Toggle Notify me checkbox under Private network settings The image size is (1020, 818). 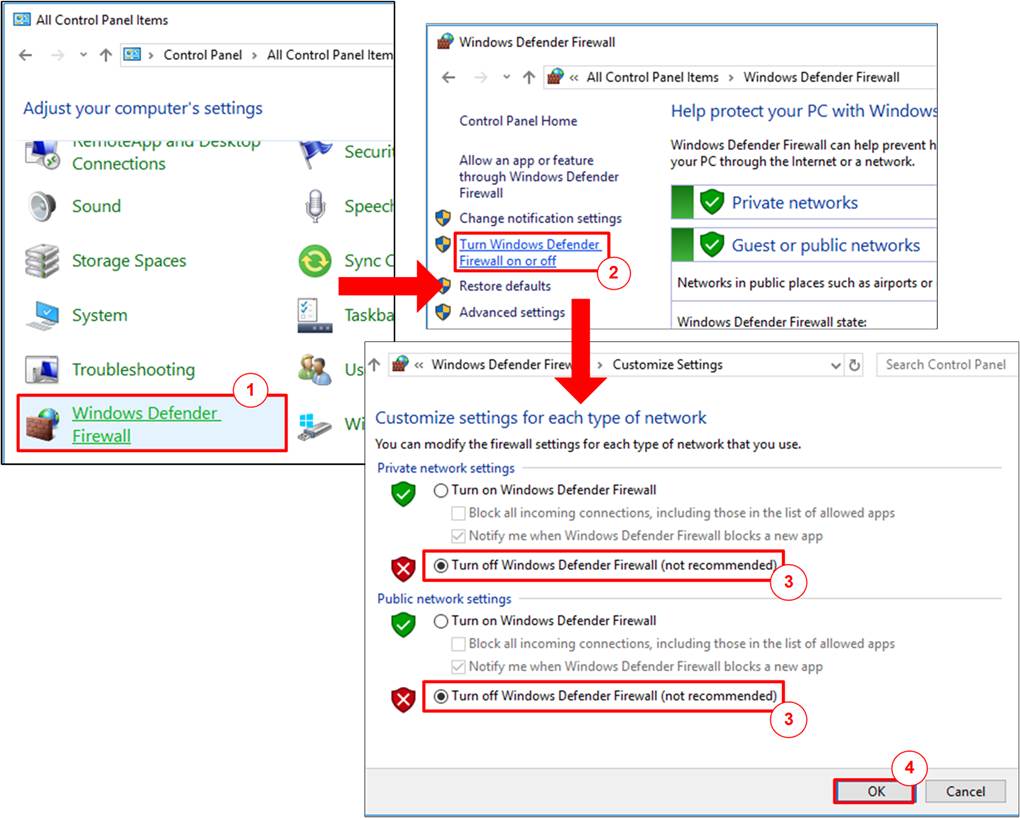(x=459, y=536)
